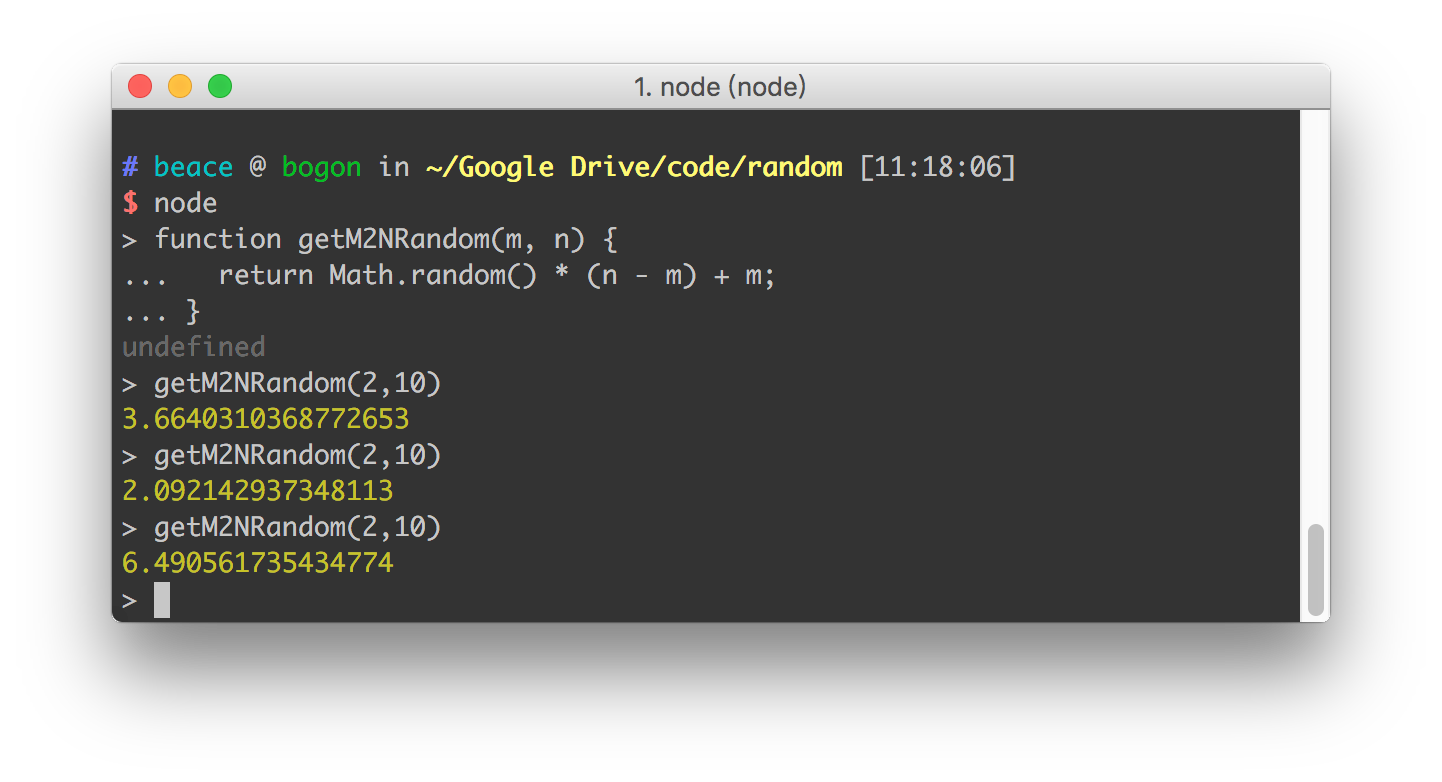Image resolution: width=1442 pixels, height=782 pixels.
Task: Click the grey 'undefined' output
Action: [x=194, y=347]
